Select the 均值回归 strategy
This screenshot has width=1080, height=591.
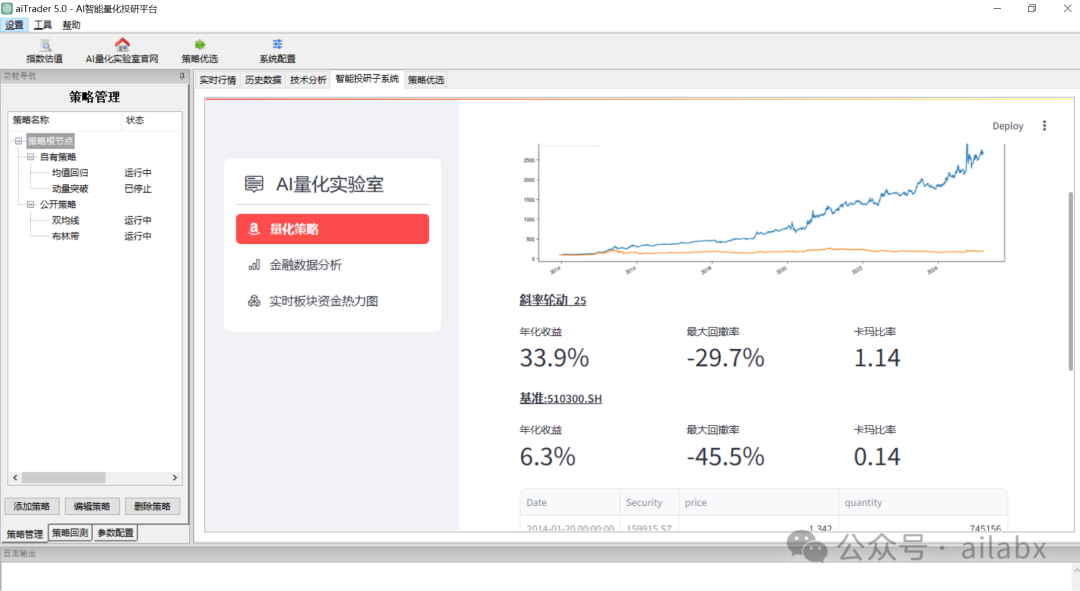click(x=70, y=173)
